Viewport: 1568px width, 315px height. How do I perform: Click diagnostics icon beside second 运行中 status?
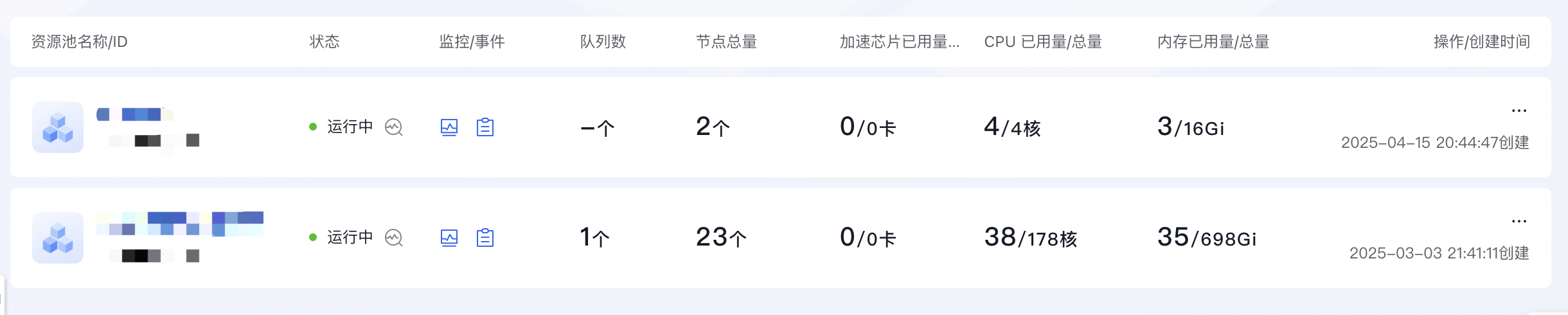tap(394, 238)
